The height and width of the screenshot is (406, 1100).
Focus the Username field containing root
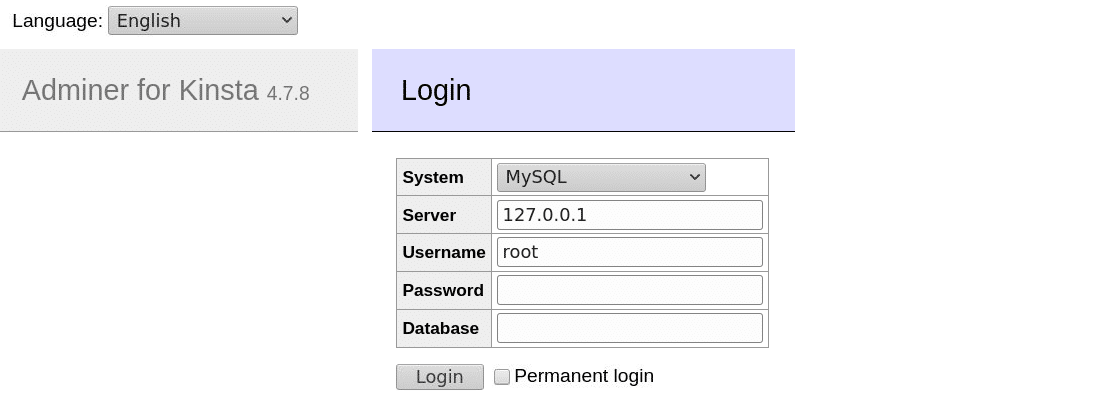[629, 252]
